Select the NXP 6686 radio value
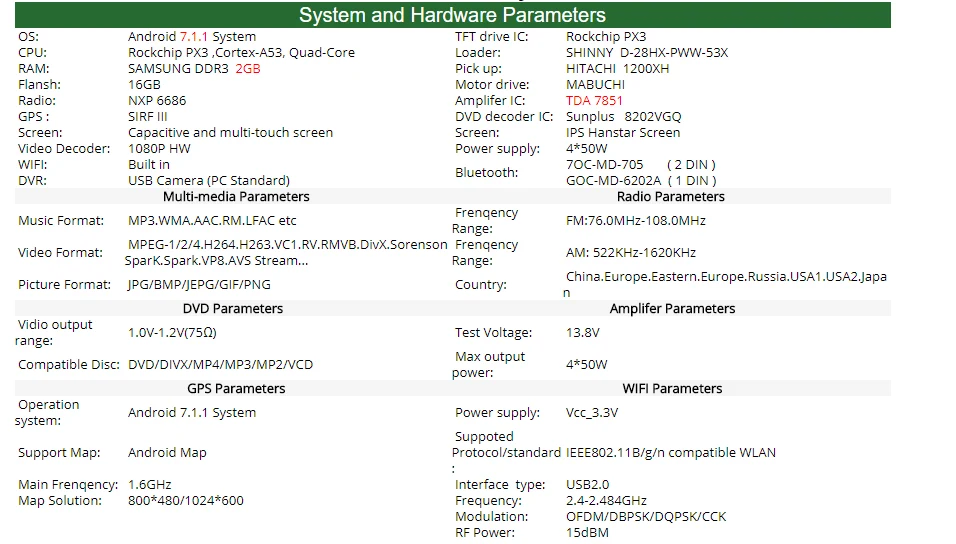 pyautogui.click(x=157, y=101)
